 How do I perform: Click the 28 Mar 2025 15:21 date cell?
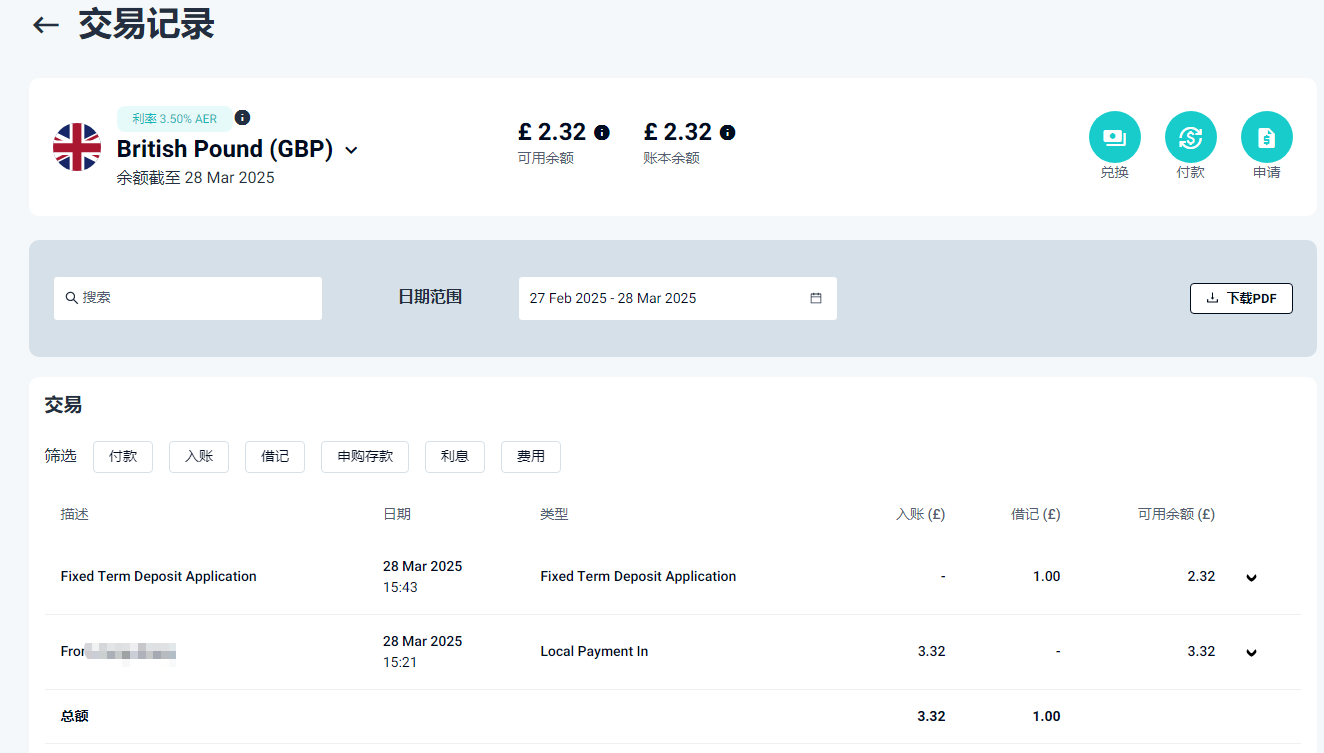click(423, 651)
